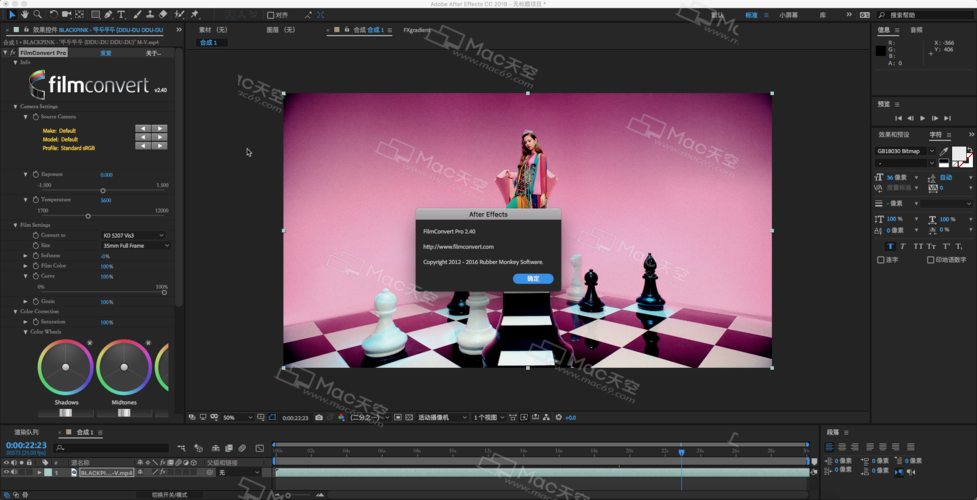Click 重置 to reset FilmConvert Pro

(106, 53)
